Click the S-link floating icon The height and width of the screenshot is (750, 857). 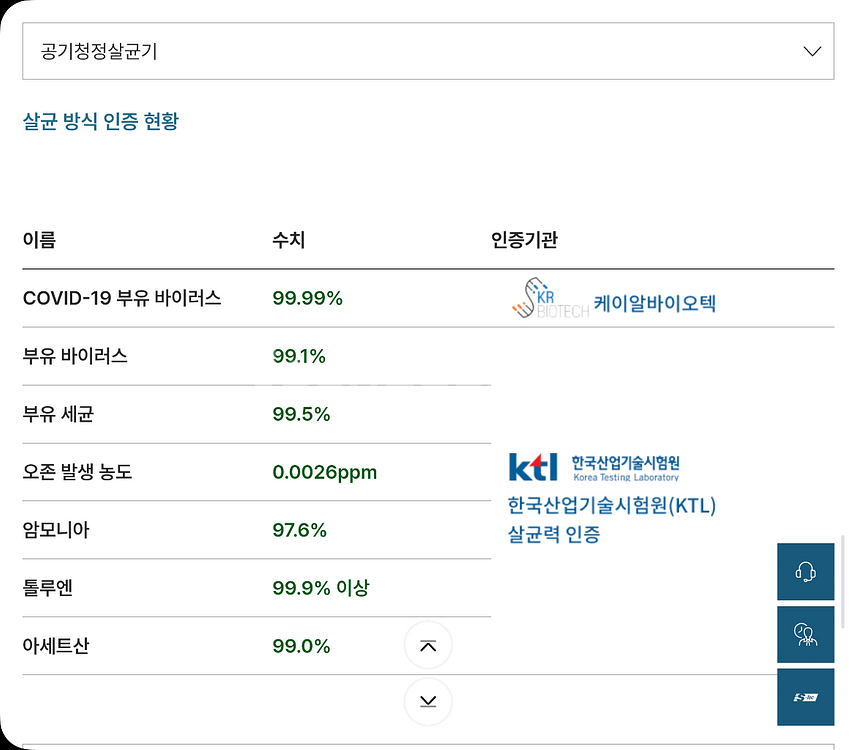tap(805, 697)
